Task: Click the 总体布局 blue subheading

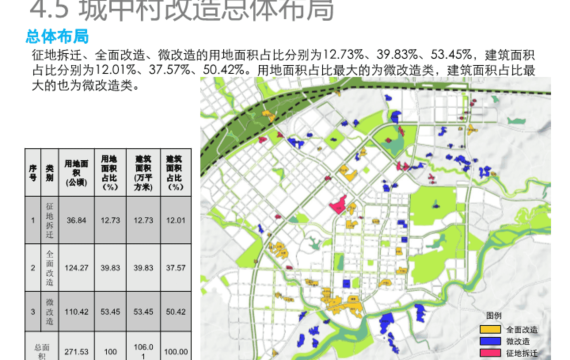Action: 57,36
